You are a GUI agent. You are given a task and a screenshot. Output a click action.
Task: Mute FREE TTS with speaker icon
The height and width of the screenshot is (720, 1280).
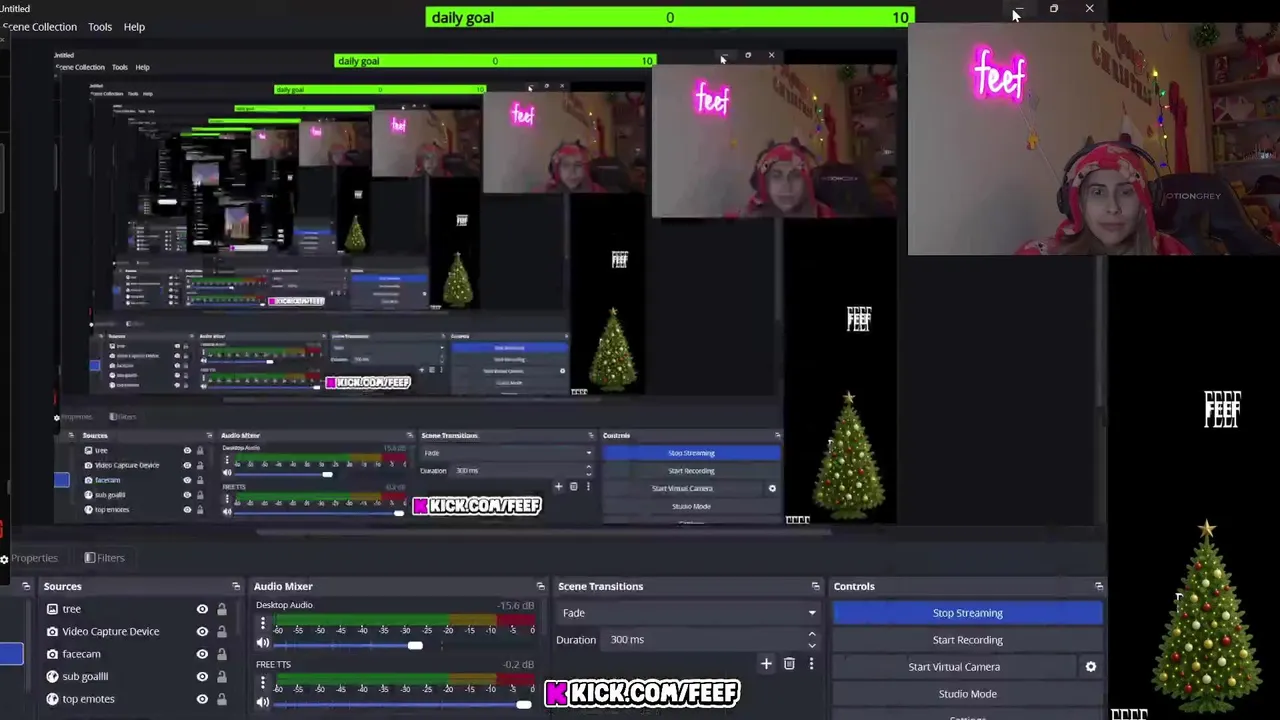263,702
